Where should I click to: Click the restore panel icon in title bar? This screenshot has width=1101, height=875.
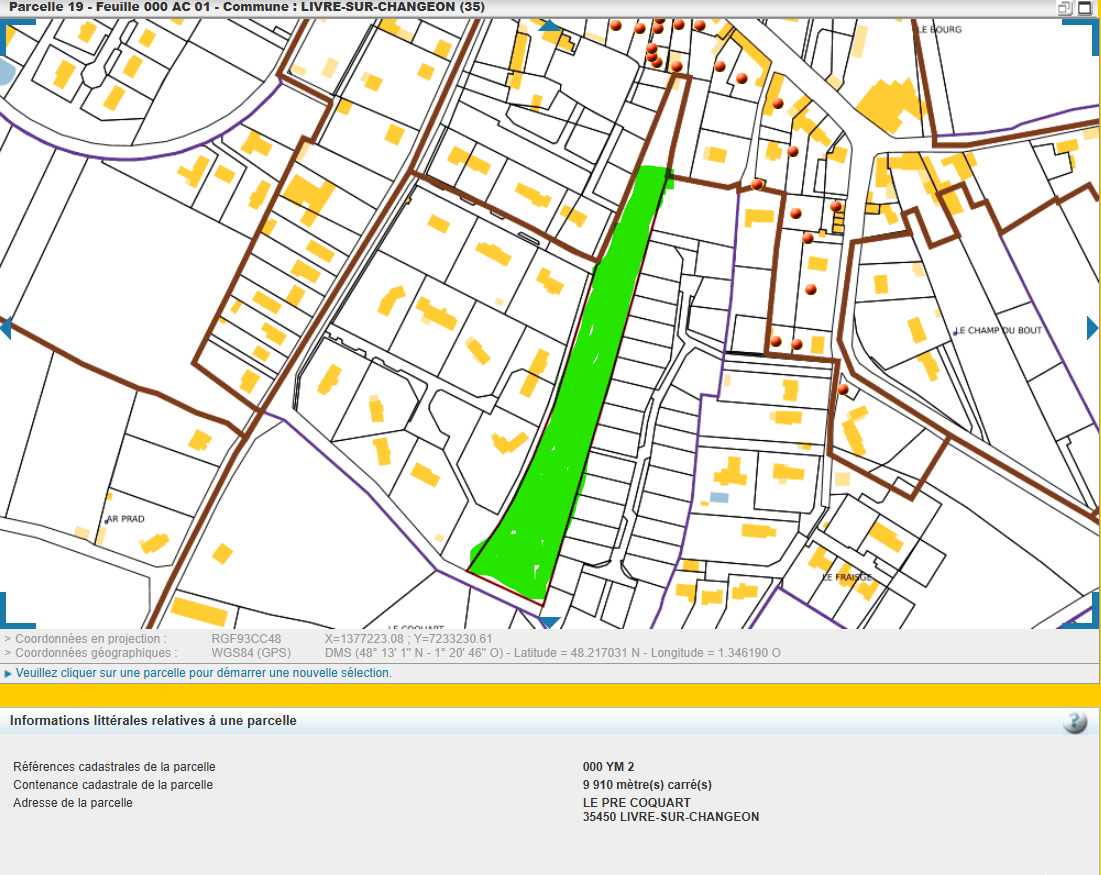(1065, 8)
